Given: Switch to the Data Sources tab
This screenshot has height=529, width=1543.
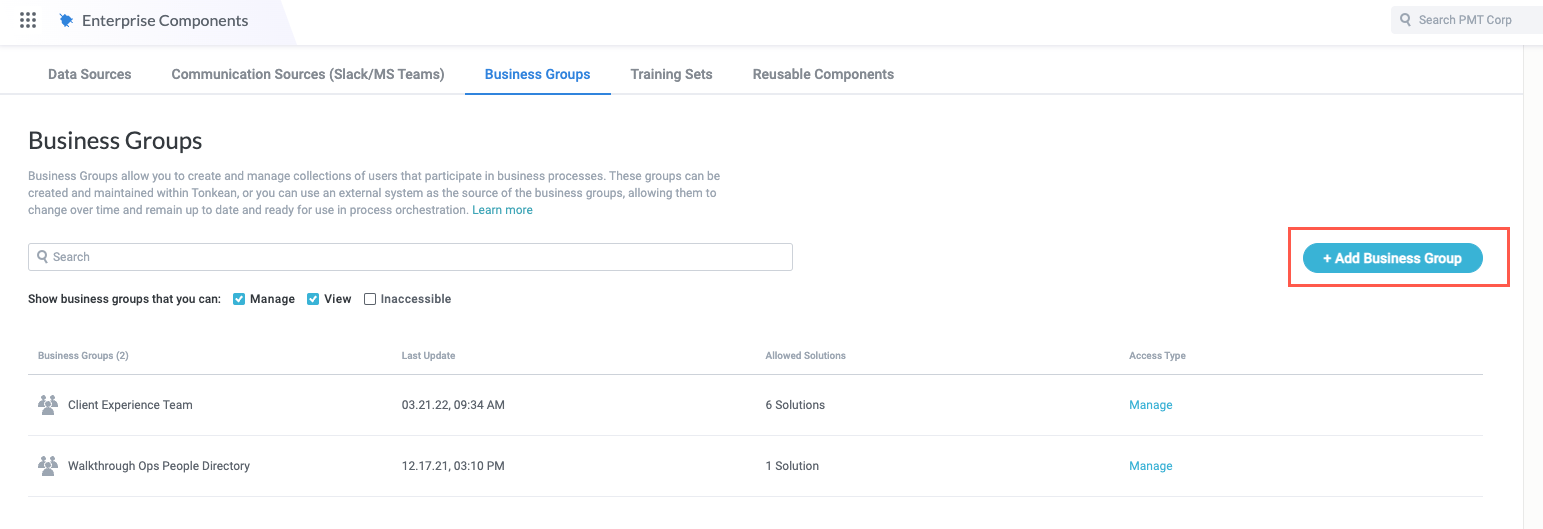Looking at the screenshot, I should pyautogui.click(x=89, y=74).
